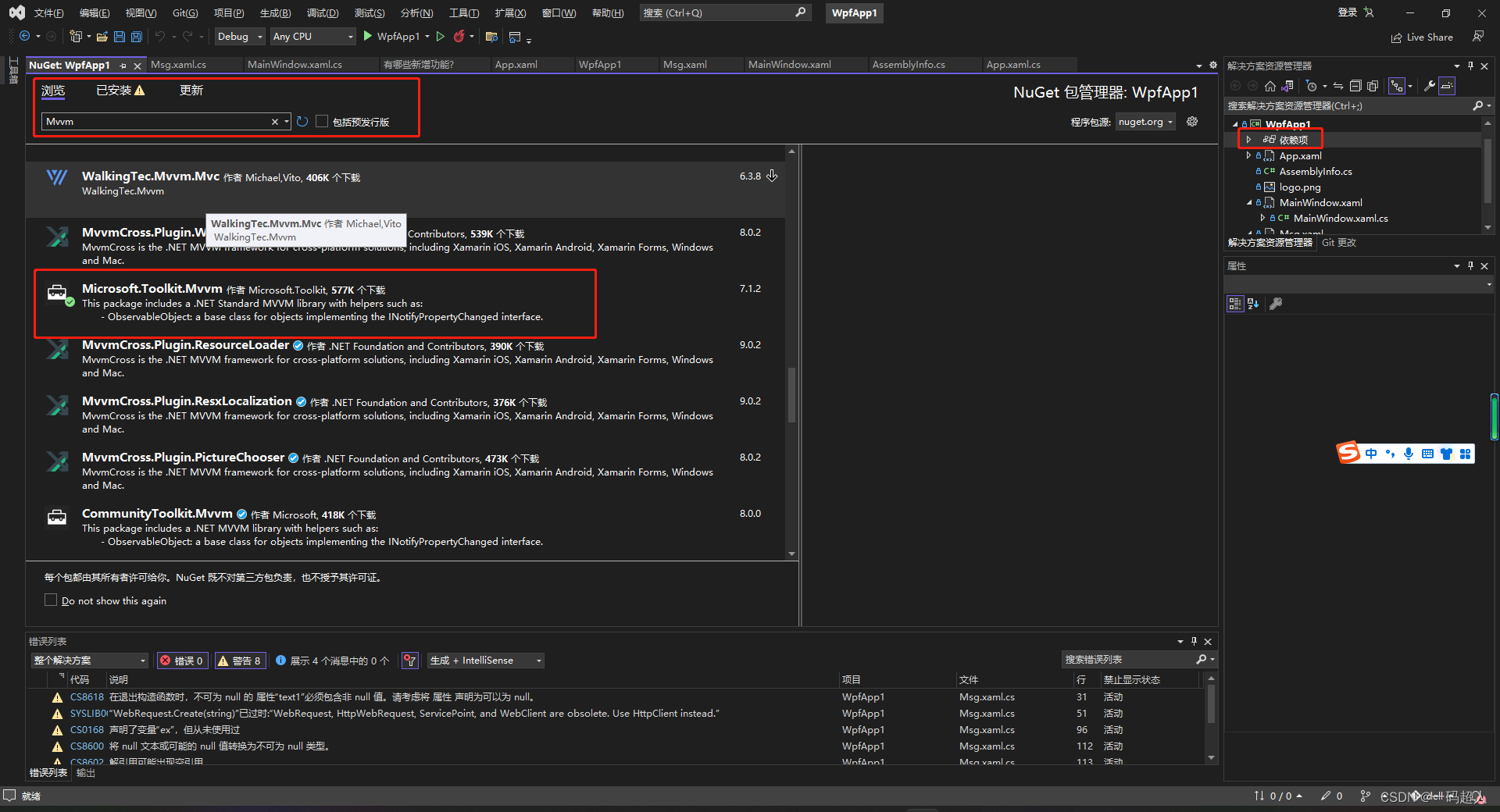Toggle Warnings 8 filter in error list
Image resolution: width=1500 pixels, height=812 pixels.
click(241, 661)
